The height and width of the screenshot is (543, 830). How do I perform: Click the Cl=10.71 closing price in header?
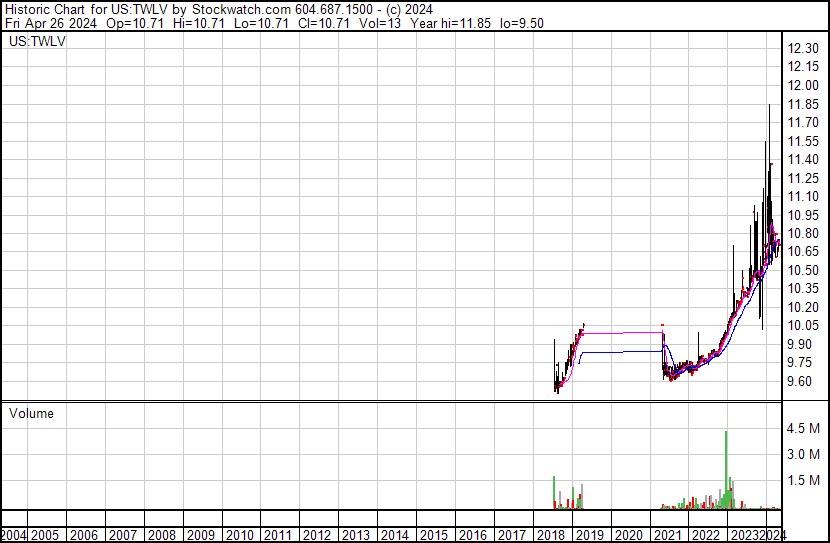[x=323, y=23]
